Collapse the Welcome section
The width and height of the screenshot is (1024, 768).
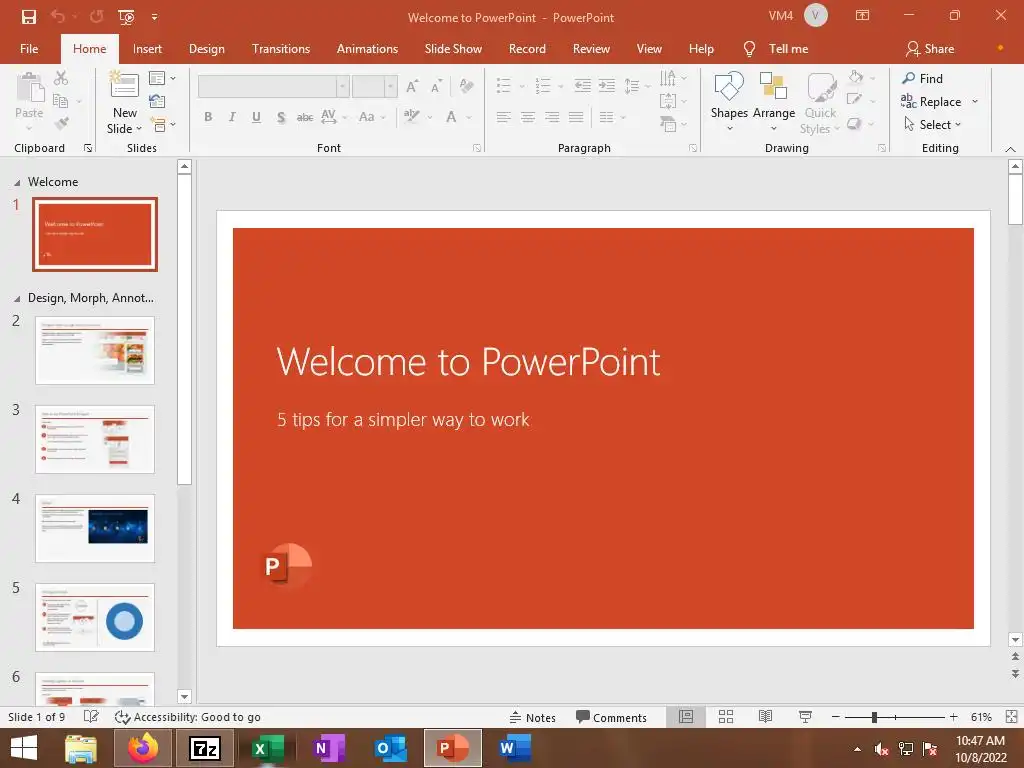tap(17, 183)
